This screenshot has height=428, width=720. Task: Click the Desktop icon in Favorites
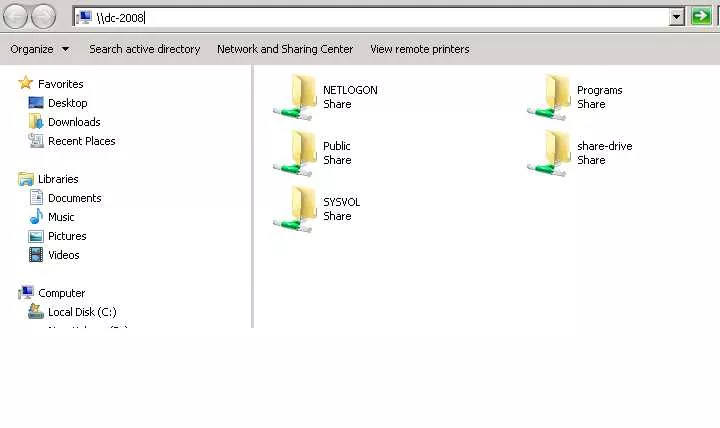coord(36,102)
